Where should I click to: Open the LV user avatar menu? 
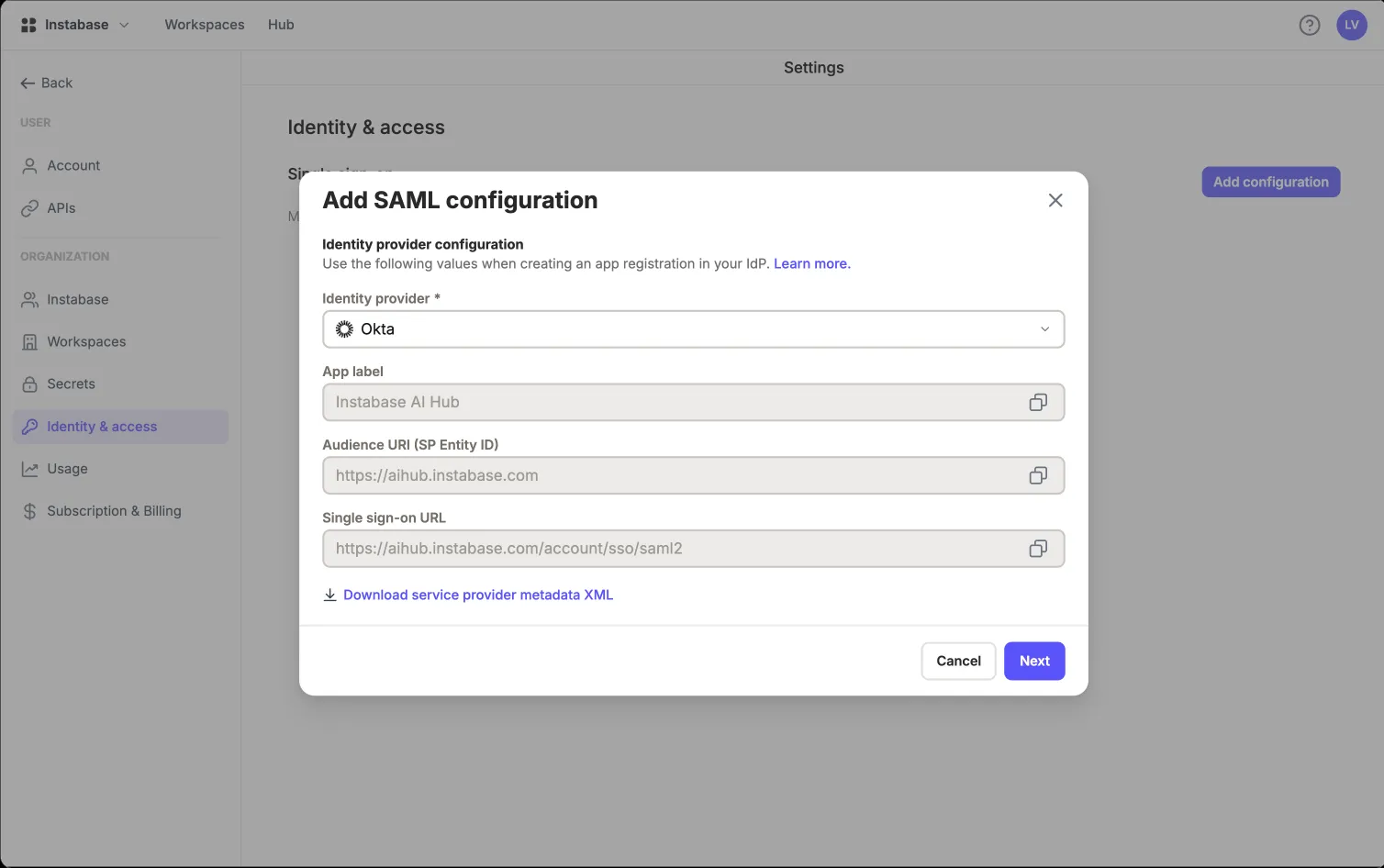1352,25
